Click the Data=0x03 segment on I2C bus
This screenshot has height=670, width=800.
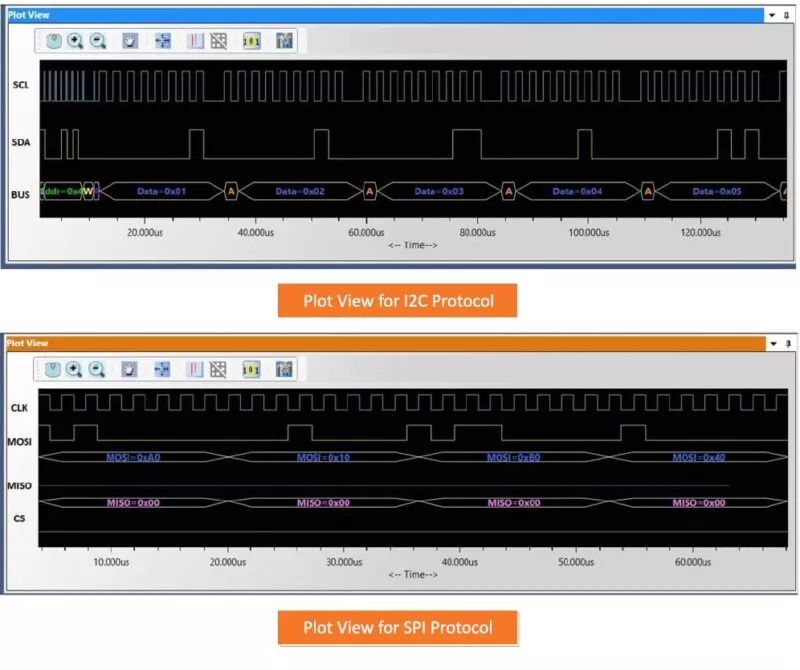(x=440, y=191)
